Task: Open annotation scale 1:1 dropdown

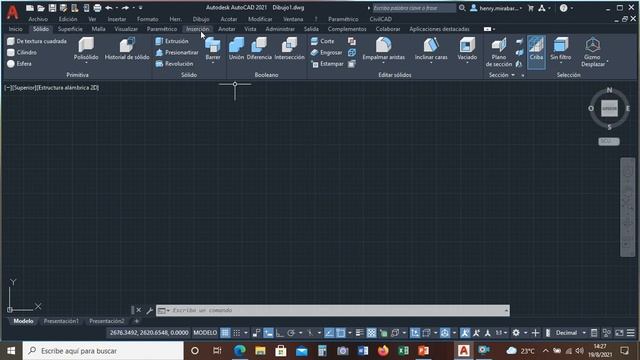Action: 501,333
